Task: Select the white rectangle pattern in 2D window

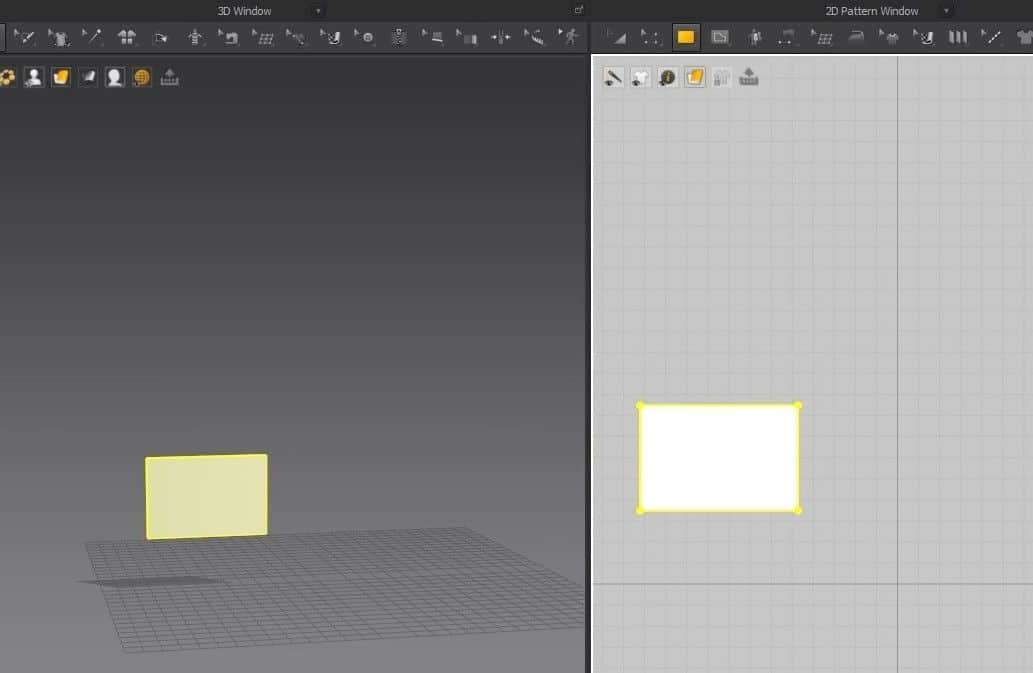Action: [x=719, y=458]
